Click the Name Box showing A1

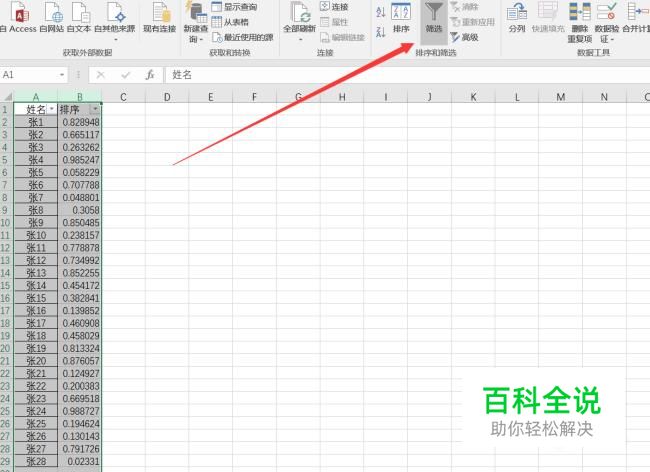(x=28, y=75)
